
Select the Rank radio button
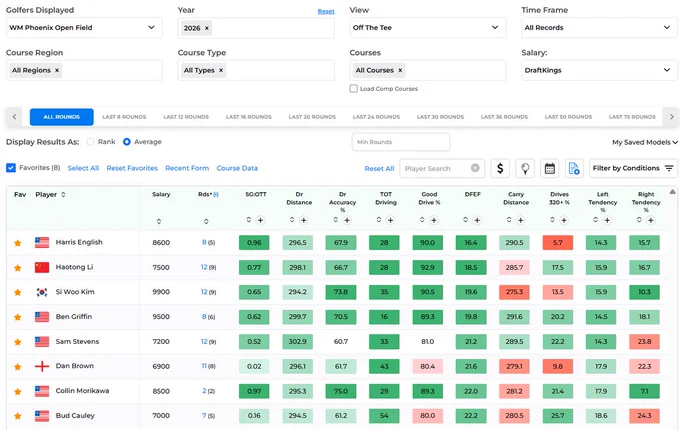(x=90, y=142)
